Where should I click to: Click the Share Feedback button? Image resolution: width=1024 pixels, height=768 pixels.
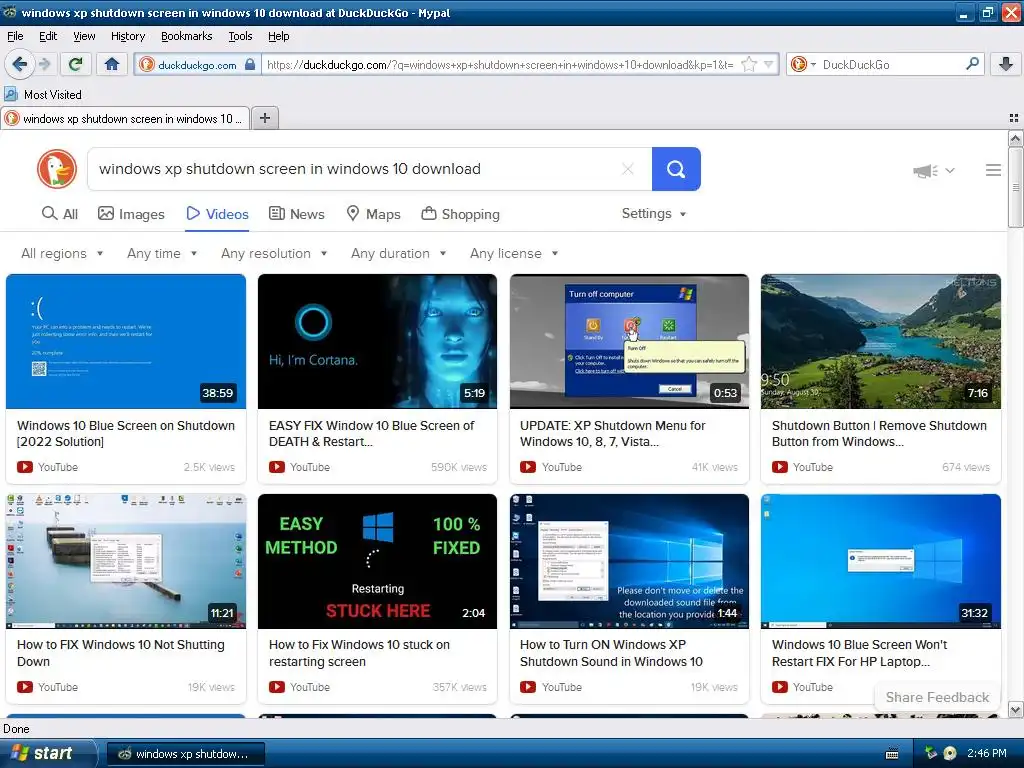(937, 697)
